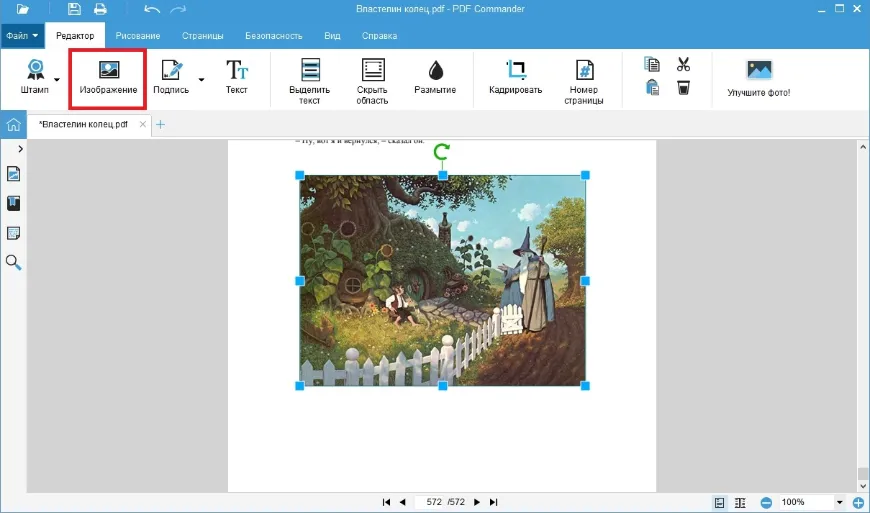Choose Скрыть область redaction tool

pos(372,81)
